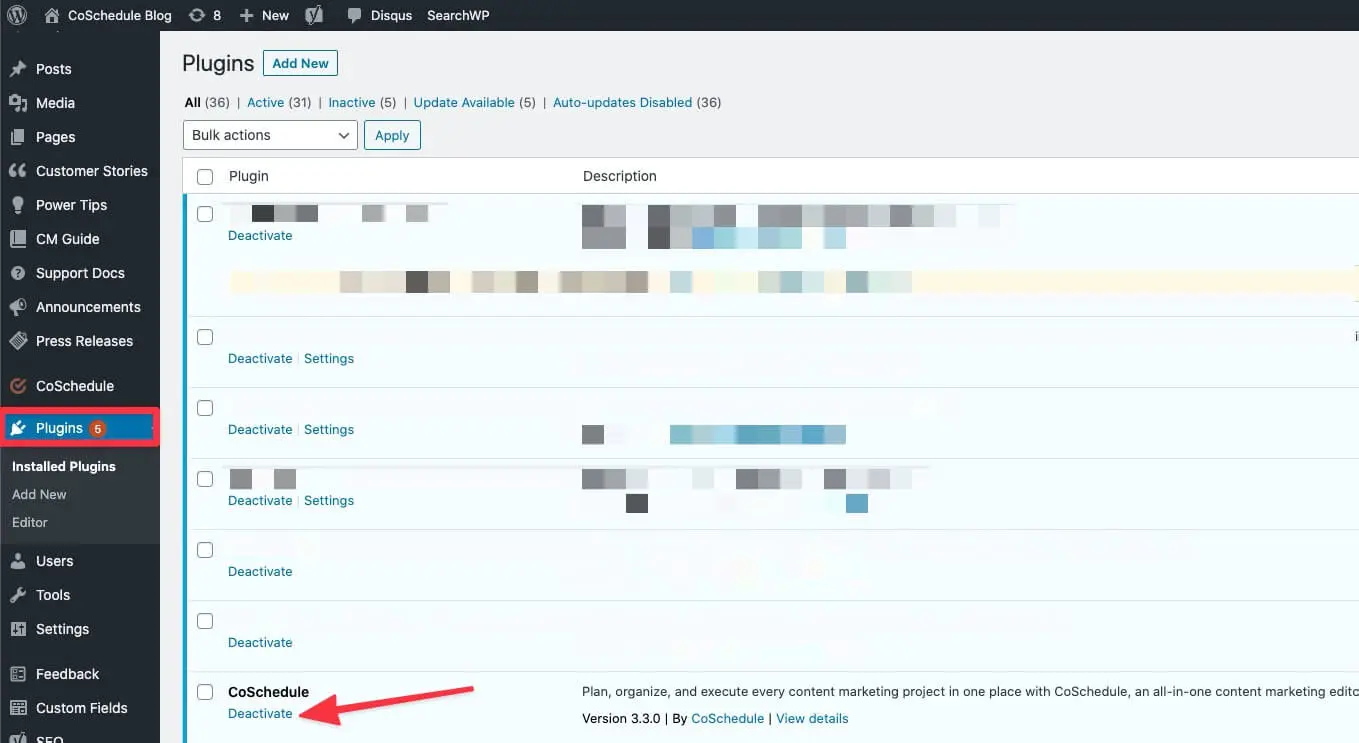Click the Power Tips lightbulb icon
This screenshot has width=1359, height=743.
point(17,205)
